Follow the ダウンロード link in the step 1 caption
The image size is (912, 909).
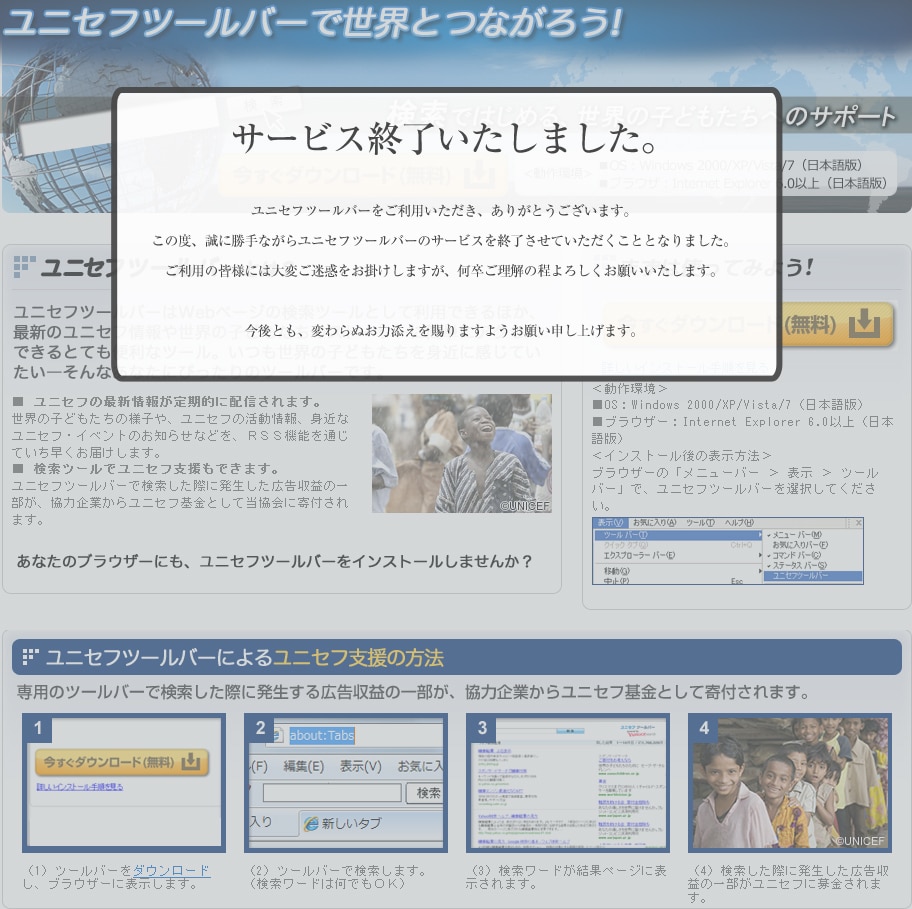(171, 871)
